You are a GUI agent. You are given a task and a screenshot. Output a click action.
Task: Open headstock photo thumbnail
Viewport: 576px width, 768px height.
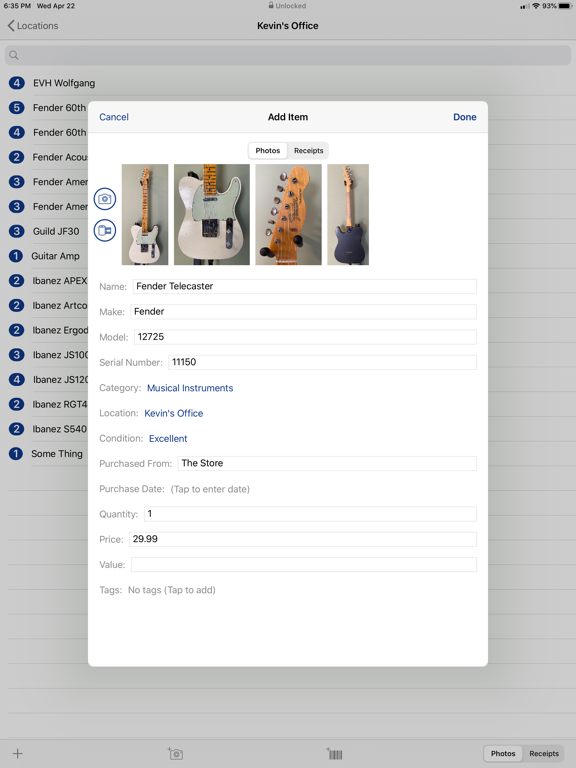coord(288,215)
